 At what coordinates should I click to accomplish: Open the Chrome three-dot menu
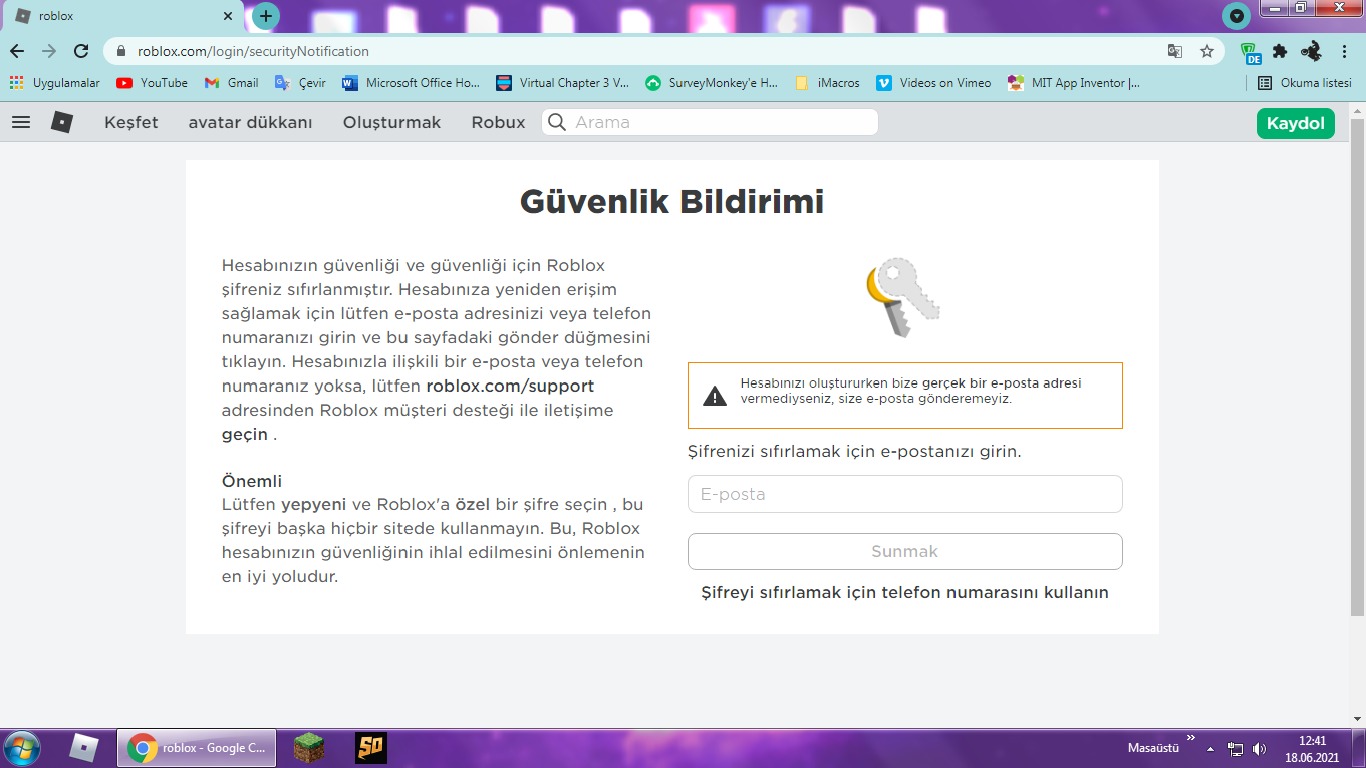click(x=1345, y=51)
